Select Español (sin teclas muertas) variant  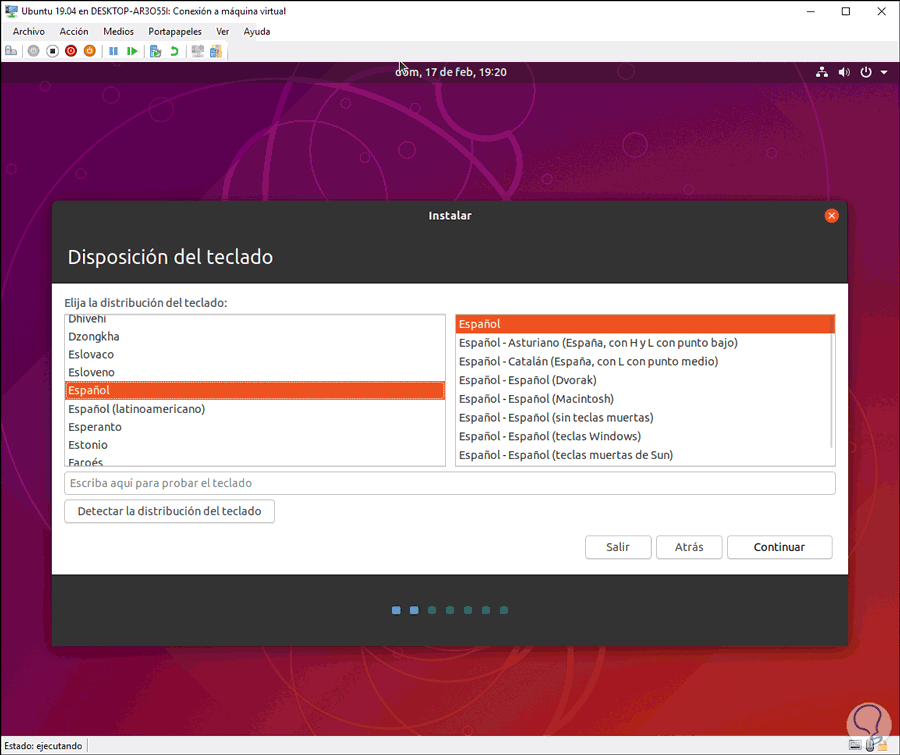(643, 417)
